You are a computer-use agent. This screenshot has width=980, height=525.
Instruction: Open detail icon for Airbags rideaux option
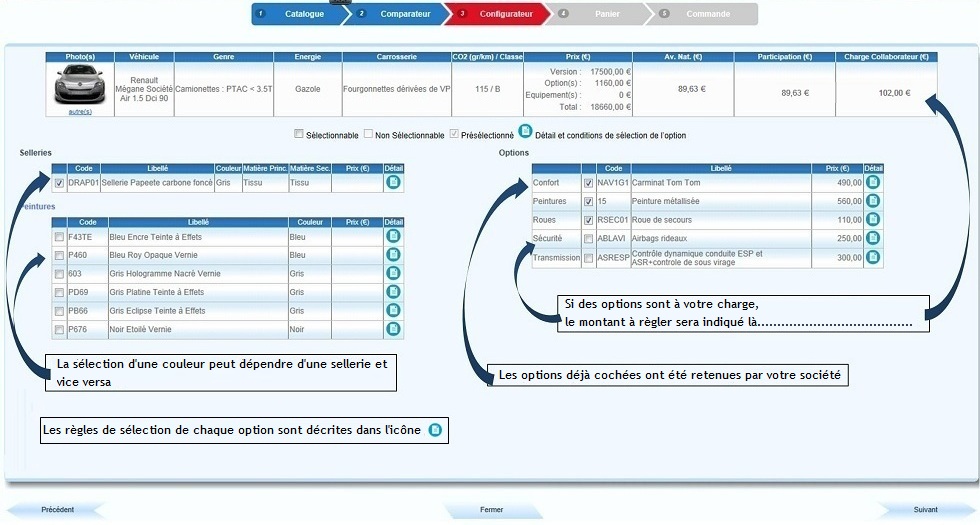click(x=873, y=238)
